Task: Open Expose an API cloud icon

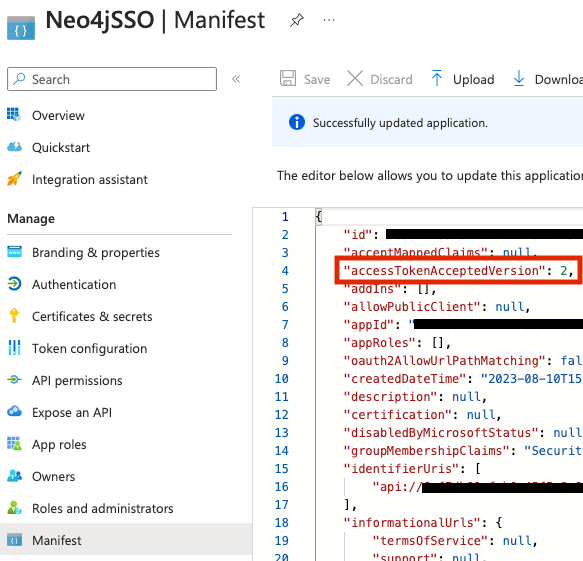Action: [x=15, y=412]
